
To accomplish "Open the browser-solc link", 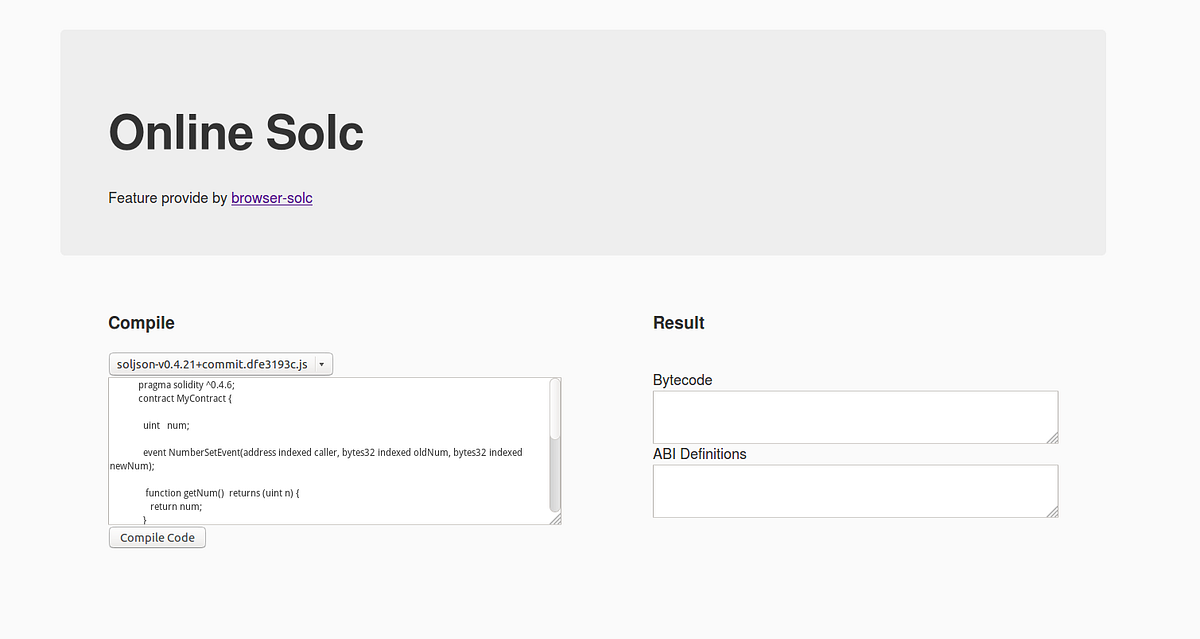I will pos(271,198).
